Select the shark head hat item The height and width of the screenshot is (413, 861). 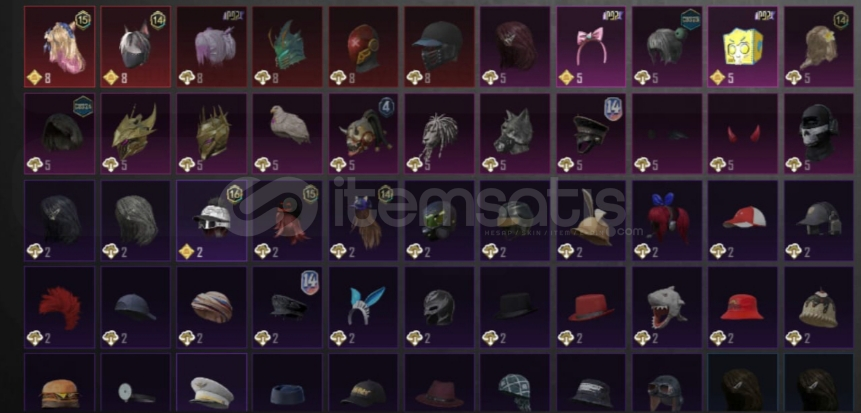tap(667, 308)
